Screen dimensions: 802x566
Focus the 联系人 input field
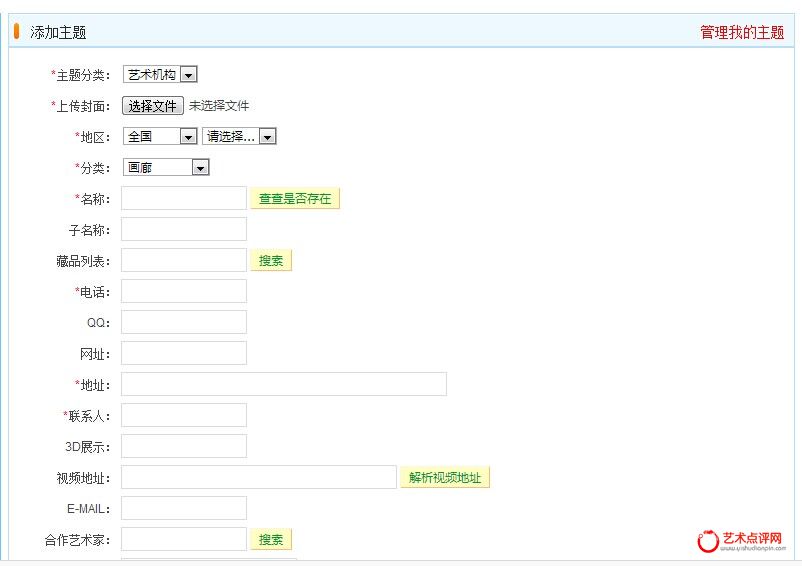coord(184,415)
